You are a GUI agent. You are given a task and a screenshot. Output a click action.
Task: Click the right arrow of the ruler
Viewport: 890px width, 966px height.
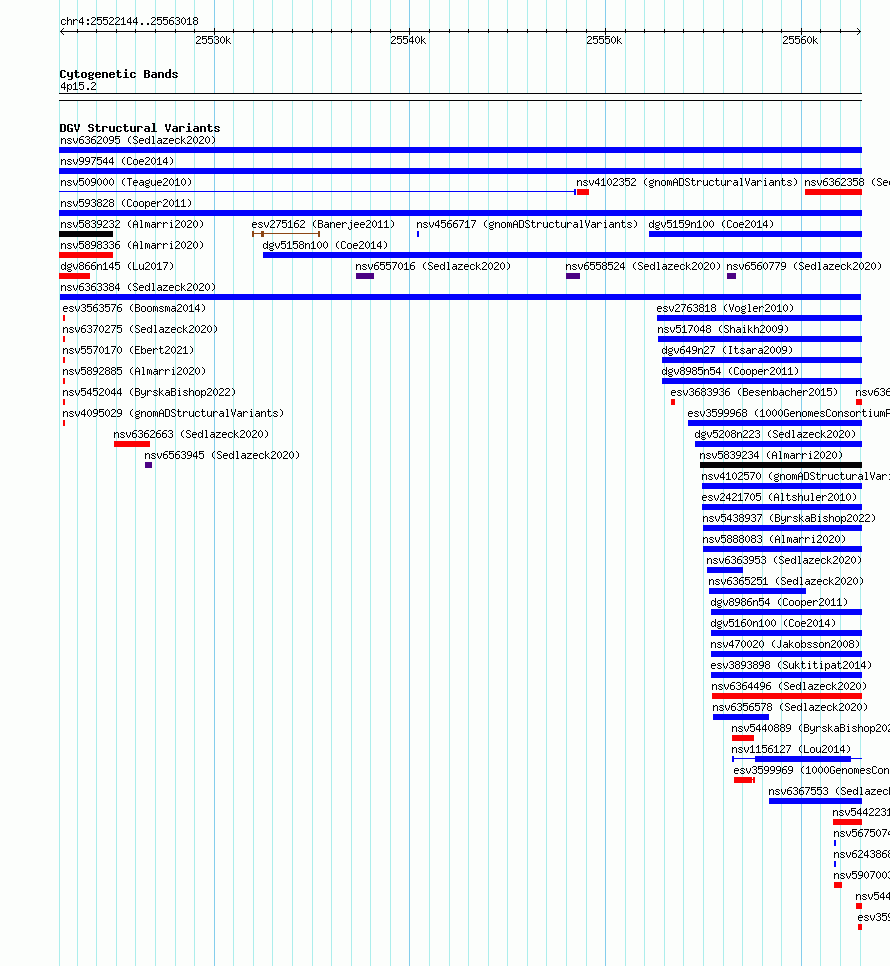point(859,31)
